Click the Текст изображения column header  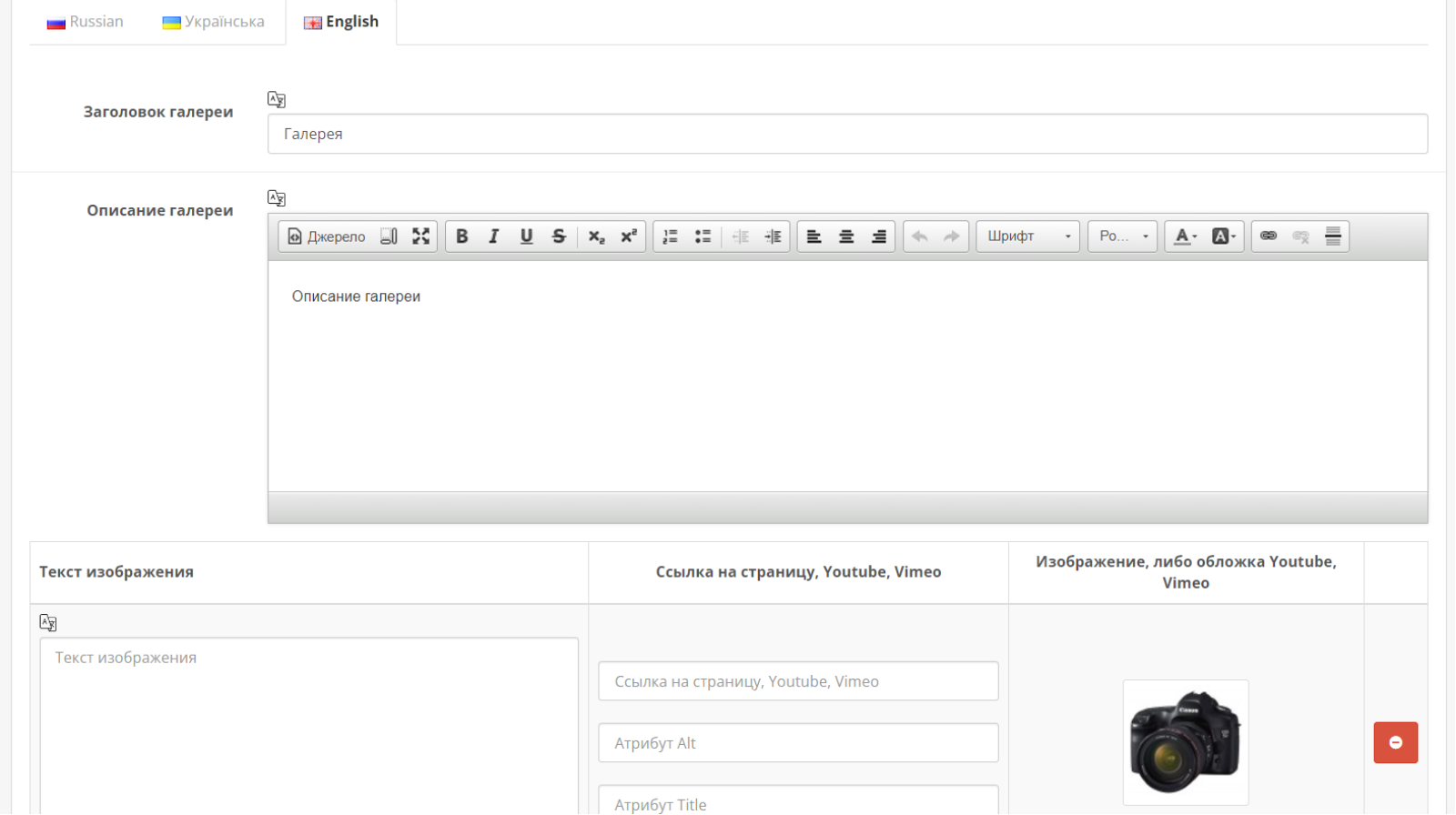(116, 572)
